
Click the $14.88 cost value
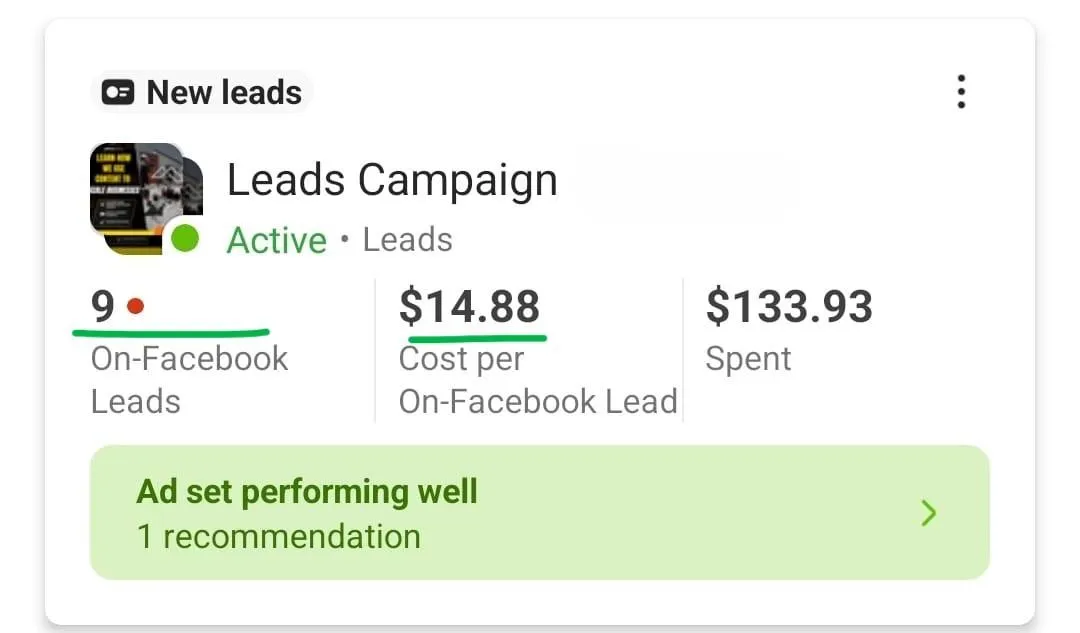[x=469, y=306]
